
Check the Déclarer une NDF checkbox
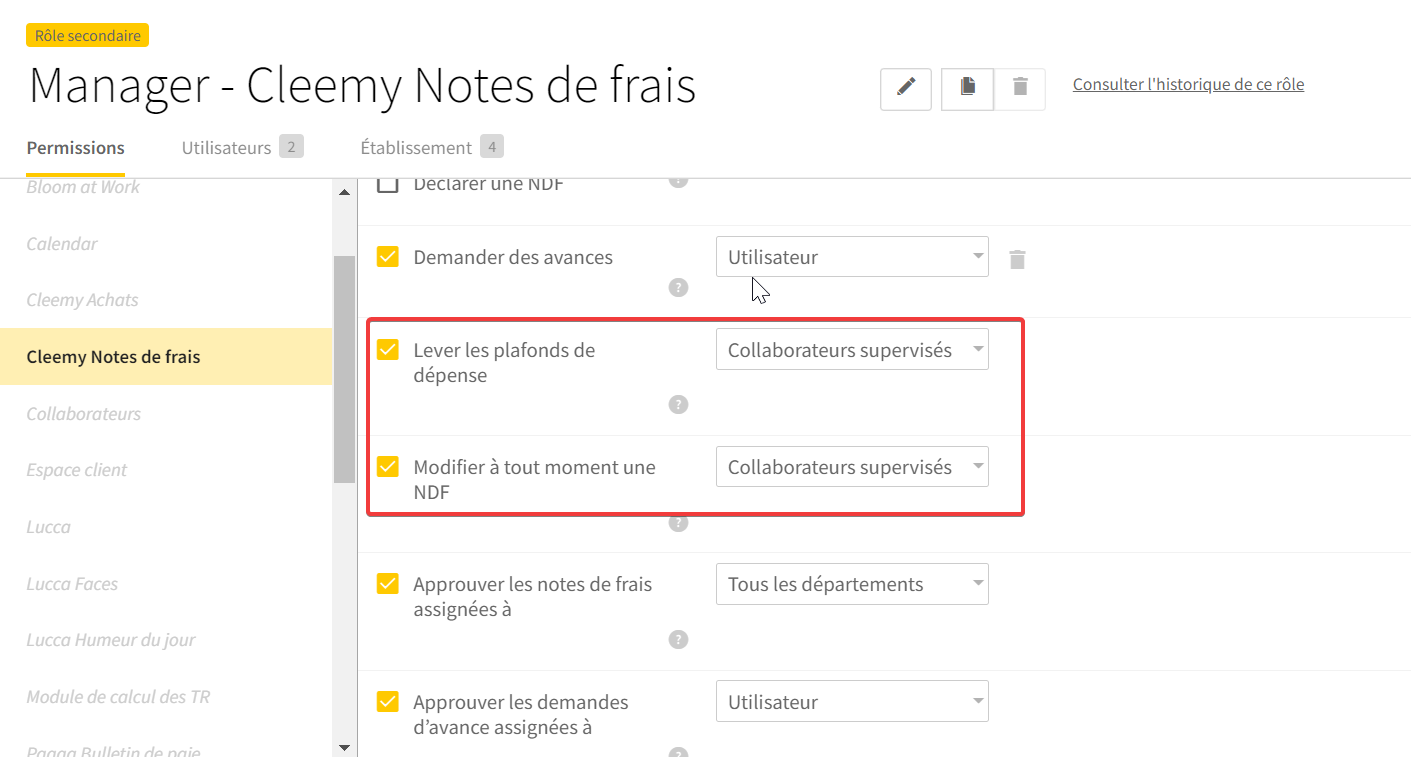[387, 184]
